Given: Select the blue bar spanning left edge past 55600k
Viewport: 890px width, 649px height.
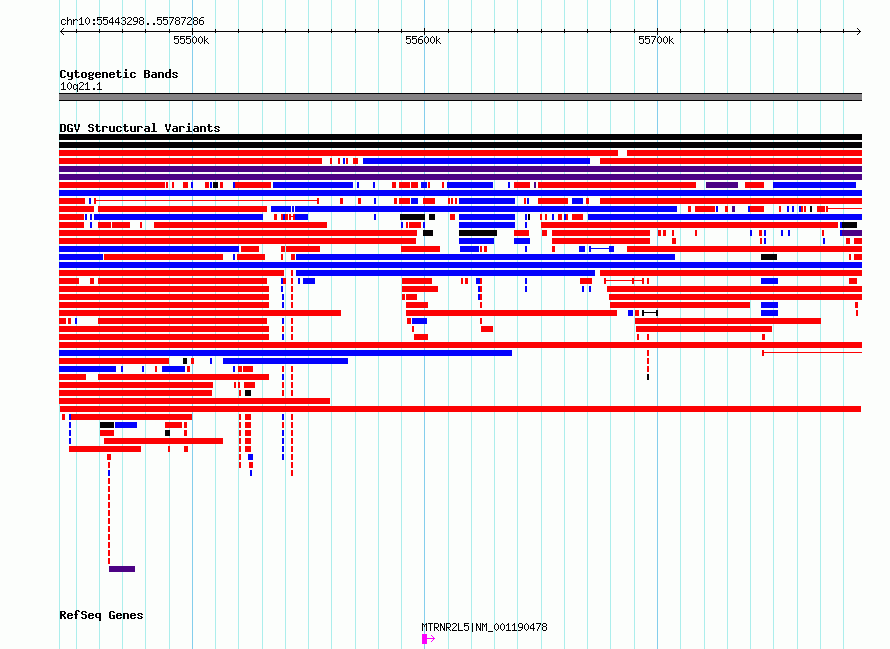Looking at the screenshot, I should [x=286, y=353].
